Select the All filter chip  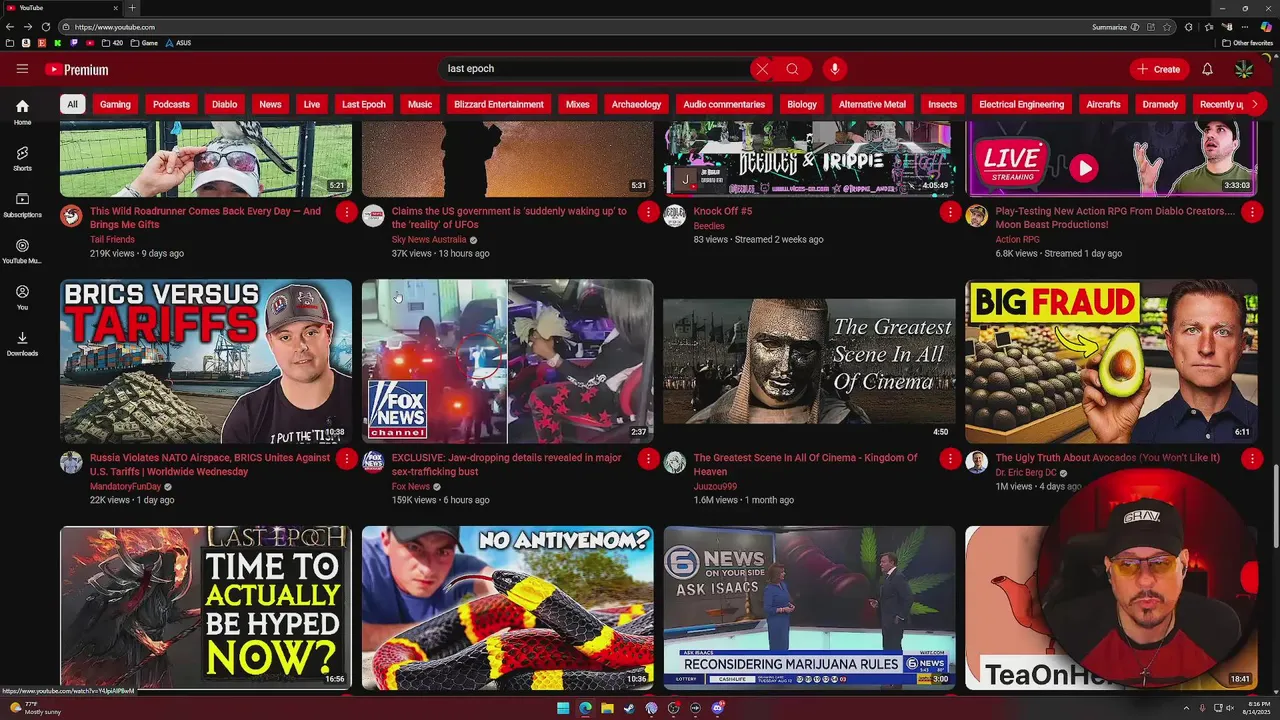[x=72, y=104]
